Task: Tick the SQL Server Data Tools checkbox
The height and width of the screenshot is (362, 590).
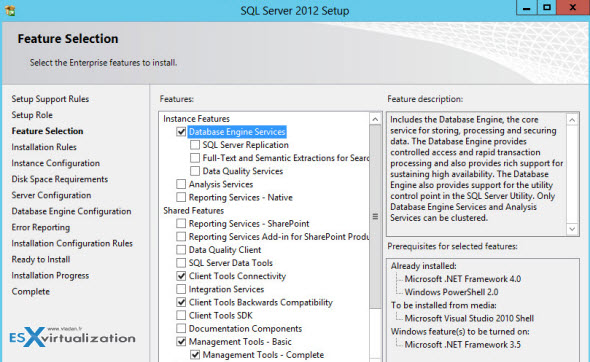Action: (181, 263)
